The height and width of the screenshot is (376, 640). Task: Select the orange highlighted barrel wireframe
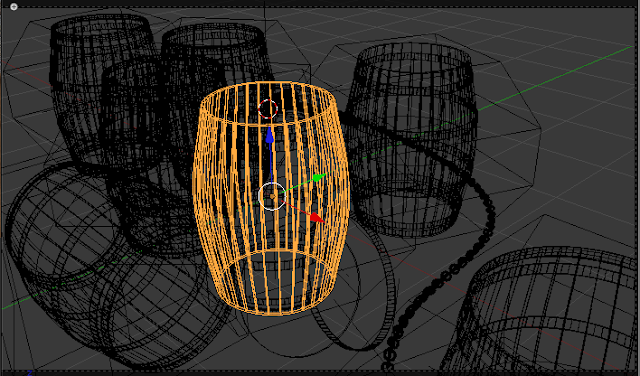pos(271,198)
